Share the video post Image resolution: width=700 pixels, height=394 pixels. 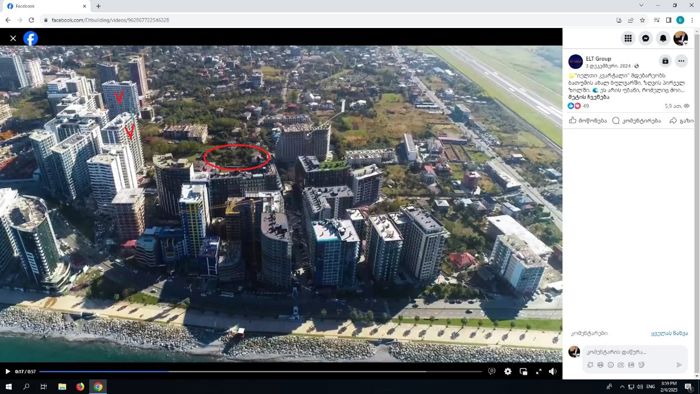point(681,120)
